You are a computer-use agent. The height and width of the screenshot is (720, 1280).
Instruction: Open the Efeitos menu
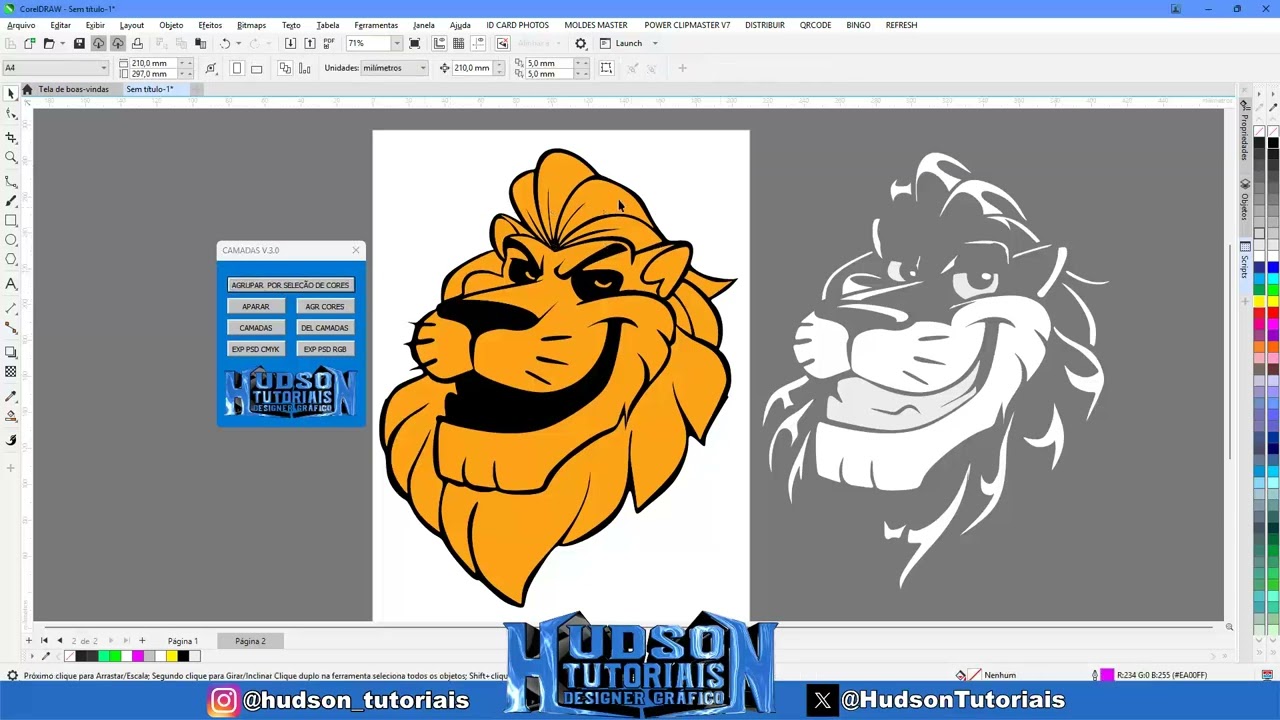[x=210, y=25]
